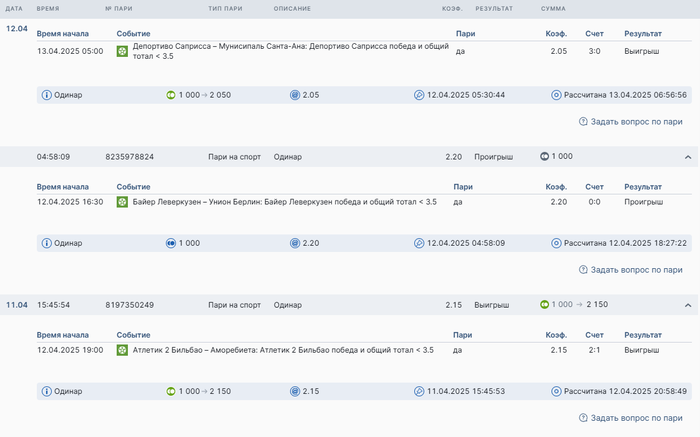This screenshot has width=700, height=437.
Task: Click settled icon beside Рассчитана 12.04.2025 18:27:22
Action: (556, 243)
